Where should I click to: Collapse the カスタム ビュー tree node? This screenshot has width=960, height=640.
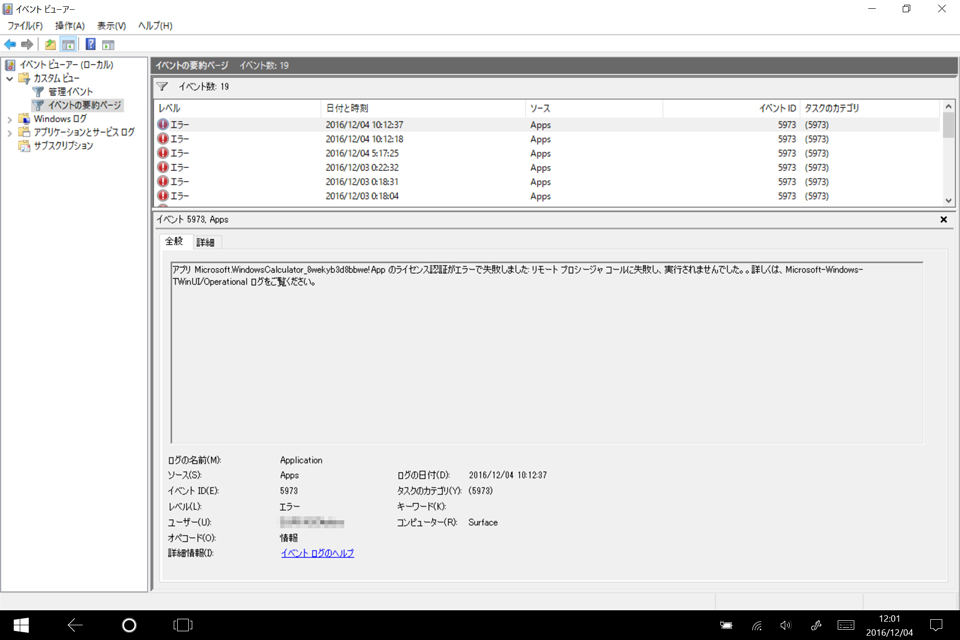(x=10, y=78)
